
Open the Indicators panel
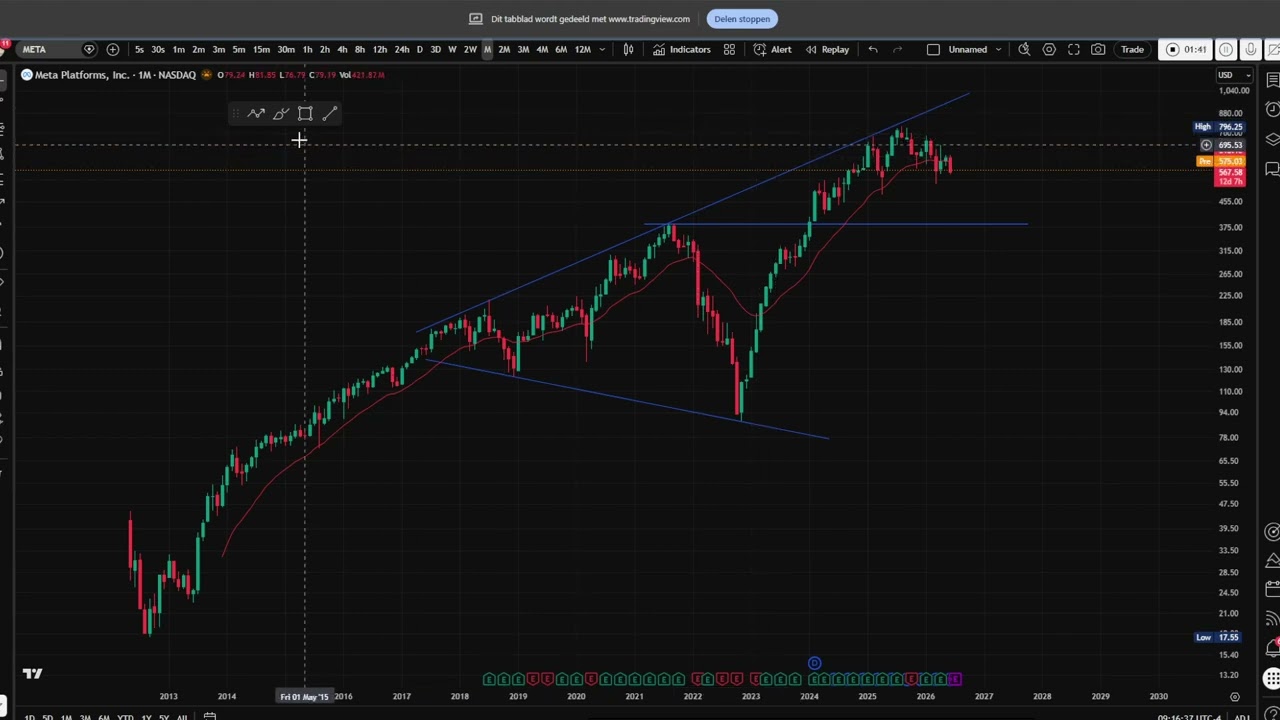[681, 49]
